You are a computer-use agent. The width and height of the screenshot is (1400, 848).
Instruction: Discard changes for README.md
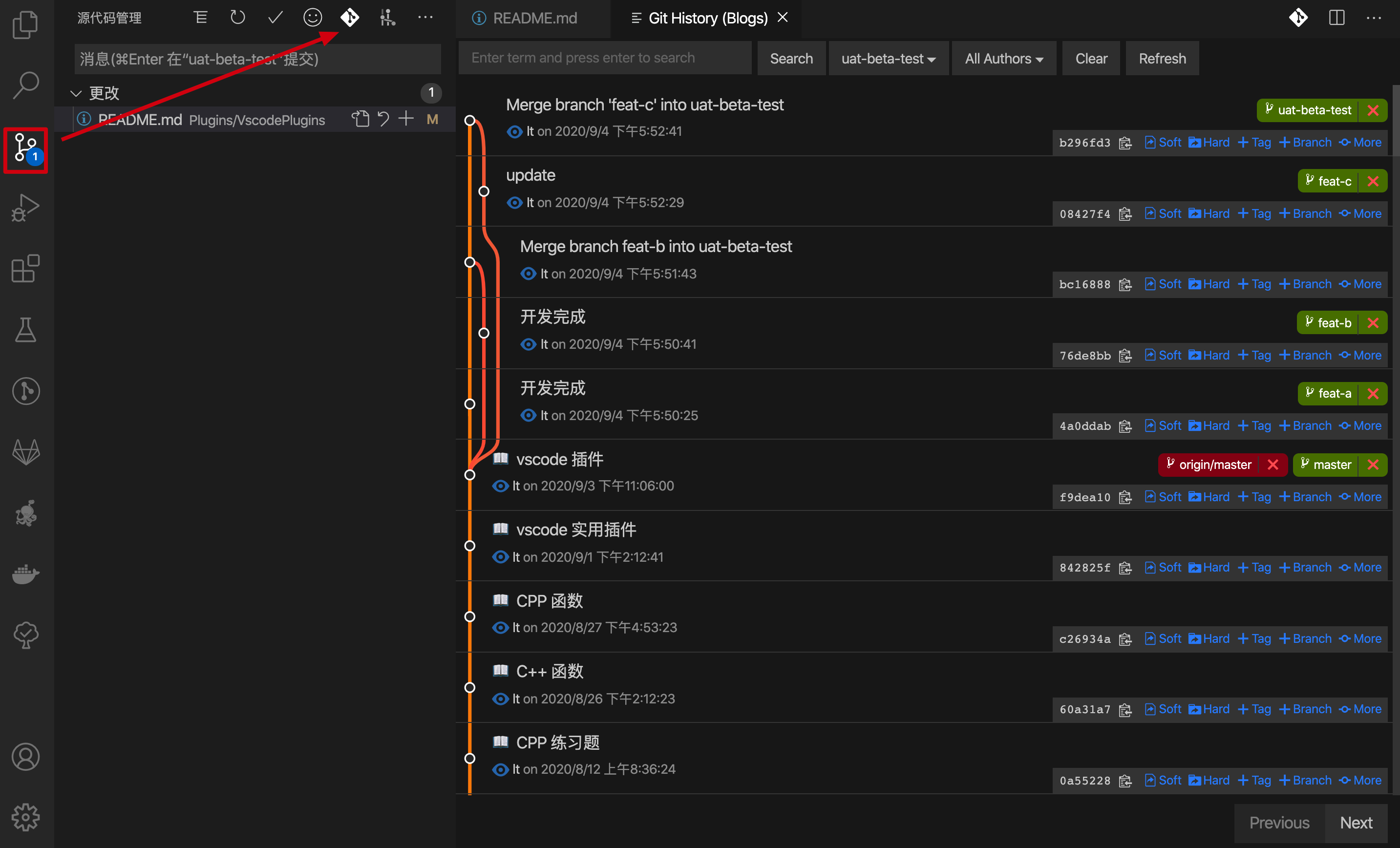tap(383, 119)
